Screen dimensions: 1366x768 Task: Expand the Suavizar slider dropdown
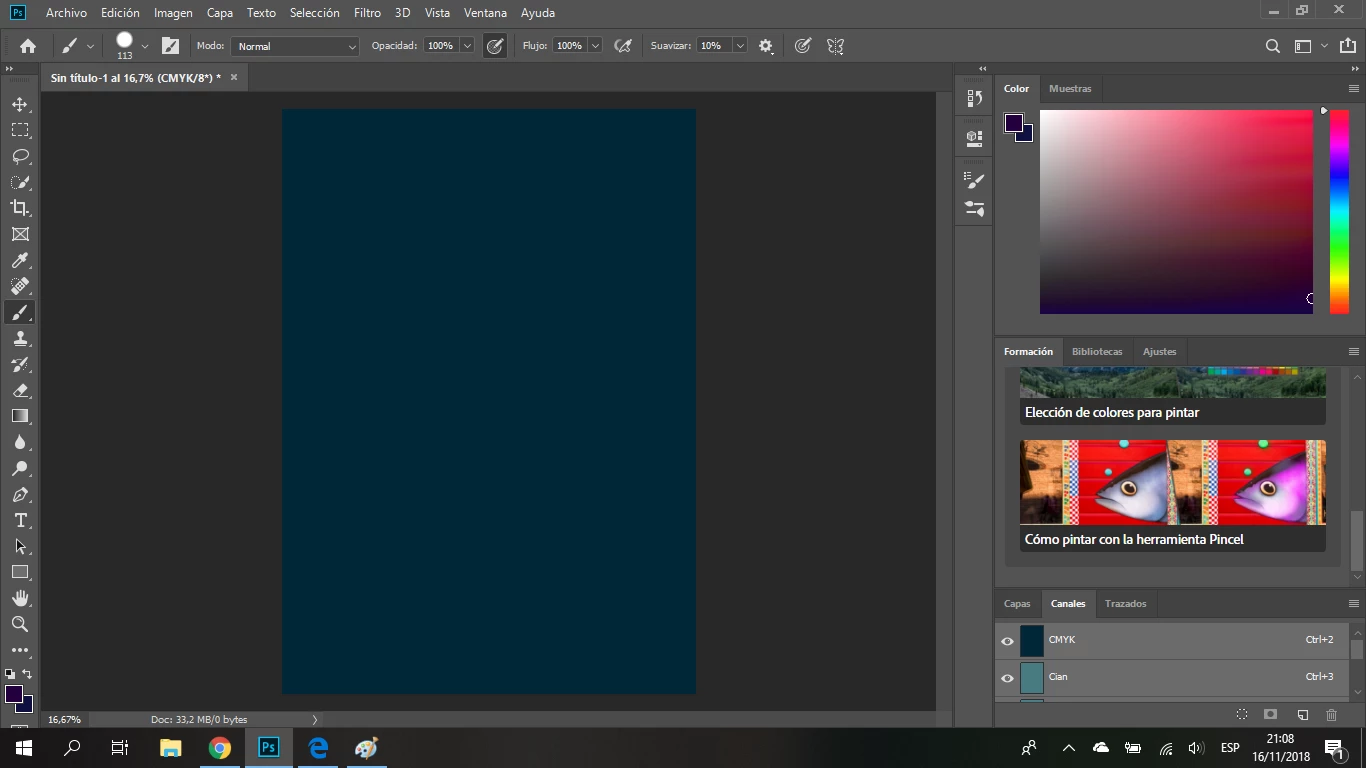740,46
